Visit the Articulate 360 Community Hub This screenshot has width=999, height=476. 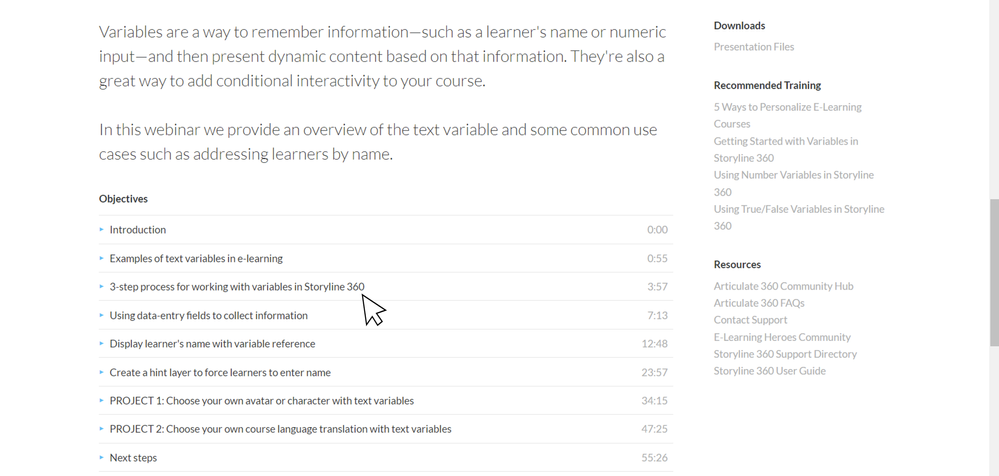pos(783,286)
